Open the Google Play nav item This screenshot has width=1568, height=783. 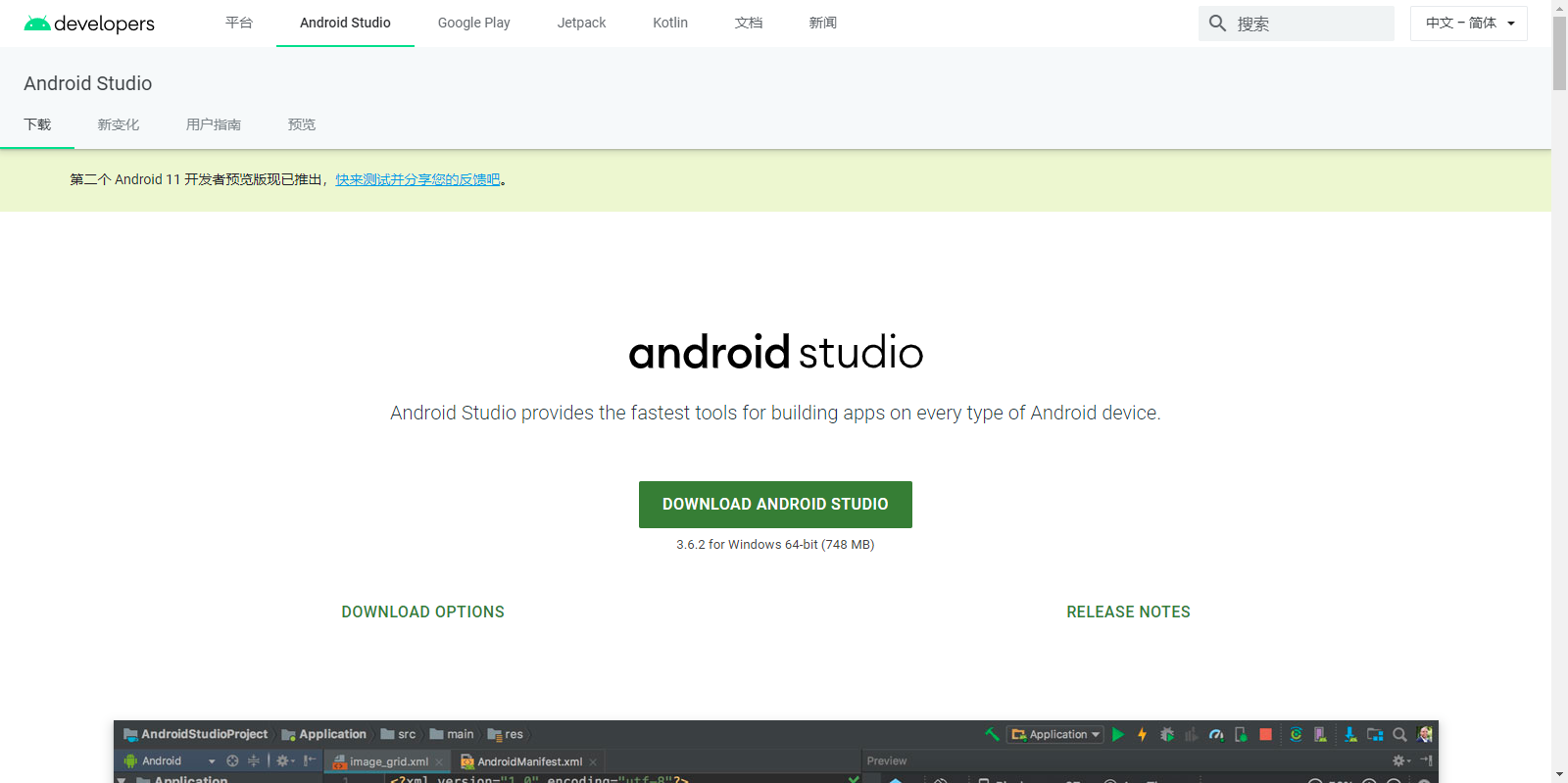tap(473, 23)
